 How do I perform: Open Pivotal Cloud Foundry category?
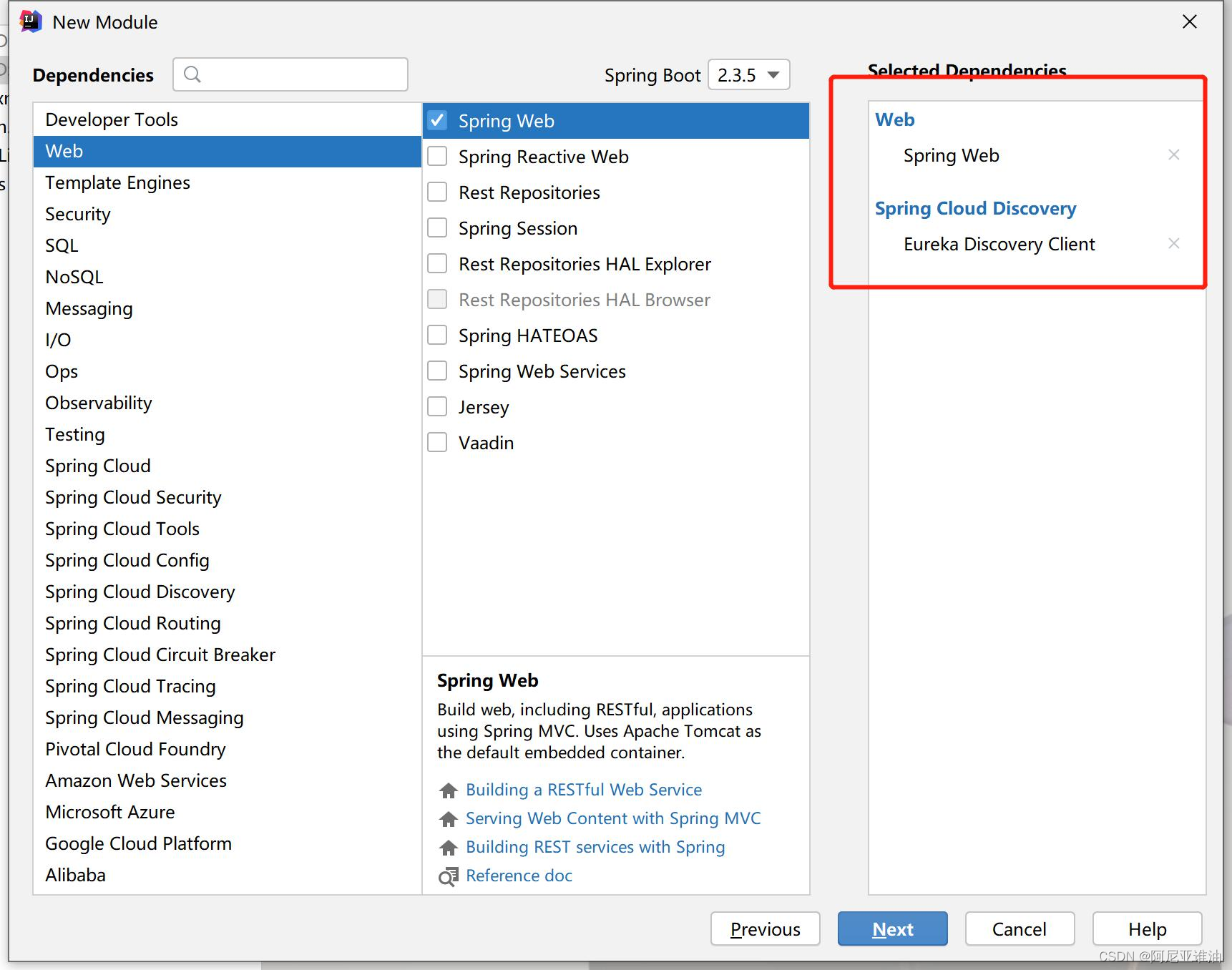[x=227, y=749]
